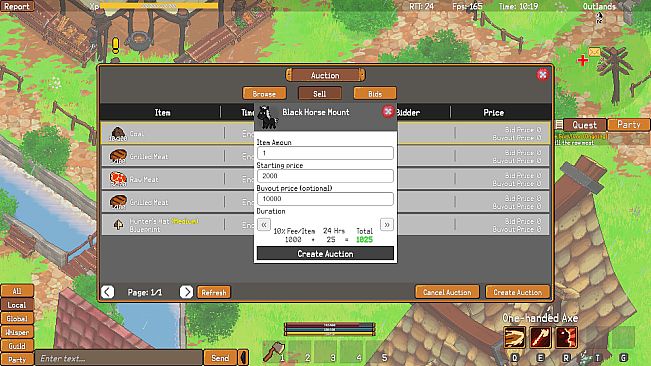Screen dimensions: 651x366
Task: Activate the E skill icon
Action: [540, 337]
